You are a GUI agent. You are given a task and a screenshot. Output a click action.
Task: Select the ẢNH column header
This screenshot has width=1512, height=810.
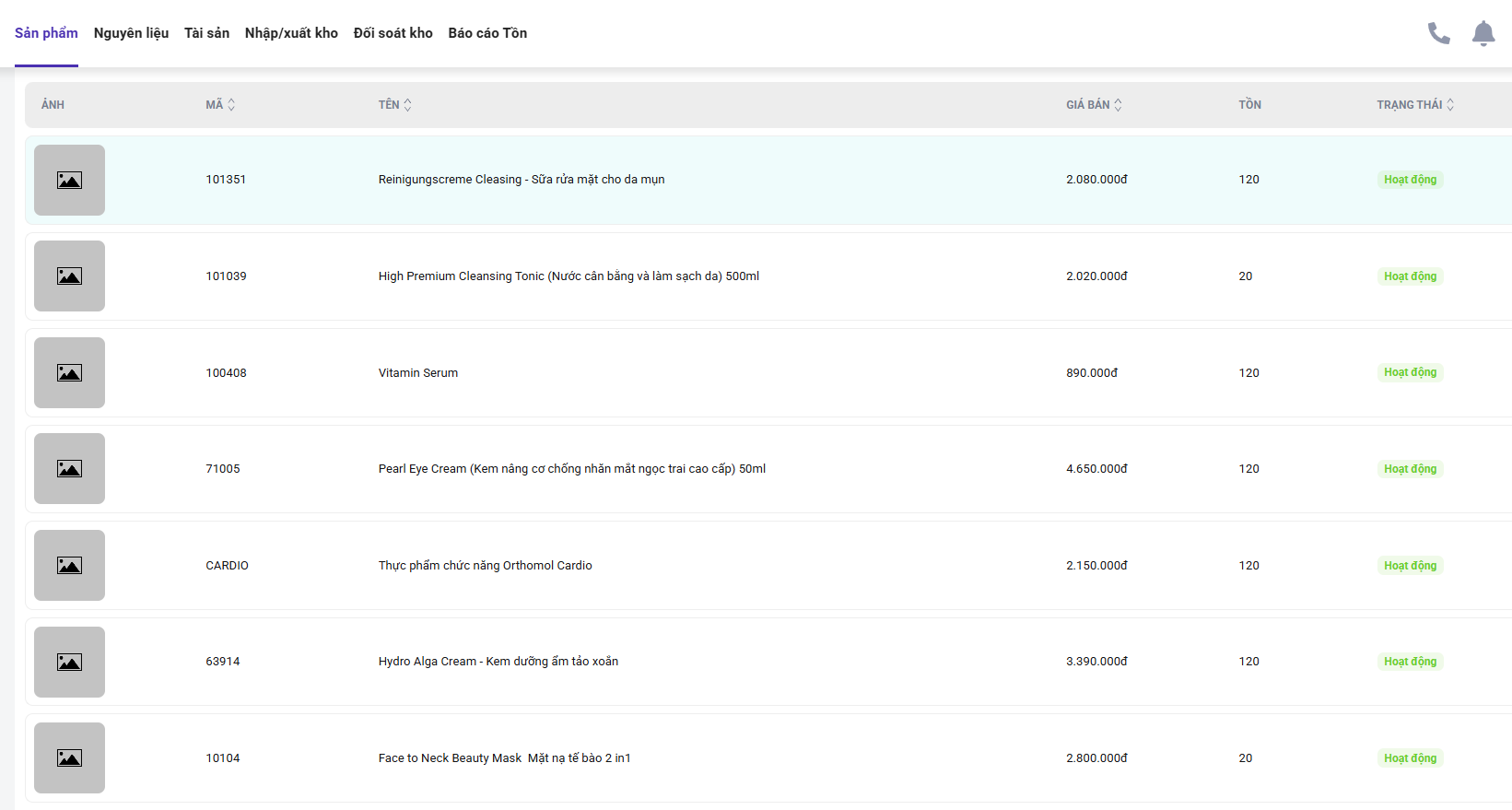[53, 105]
